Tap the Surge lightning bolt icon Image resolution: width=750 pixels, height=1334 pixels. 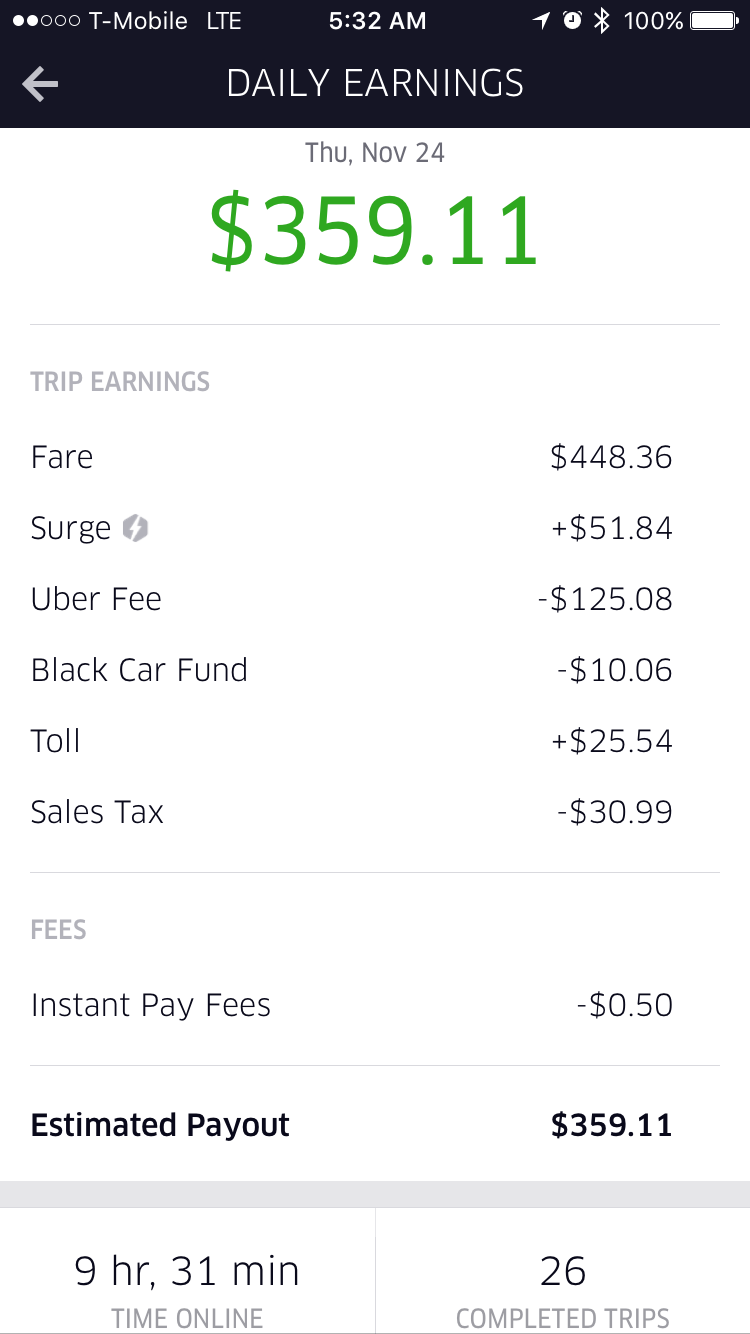point(135,528)
